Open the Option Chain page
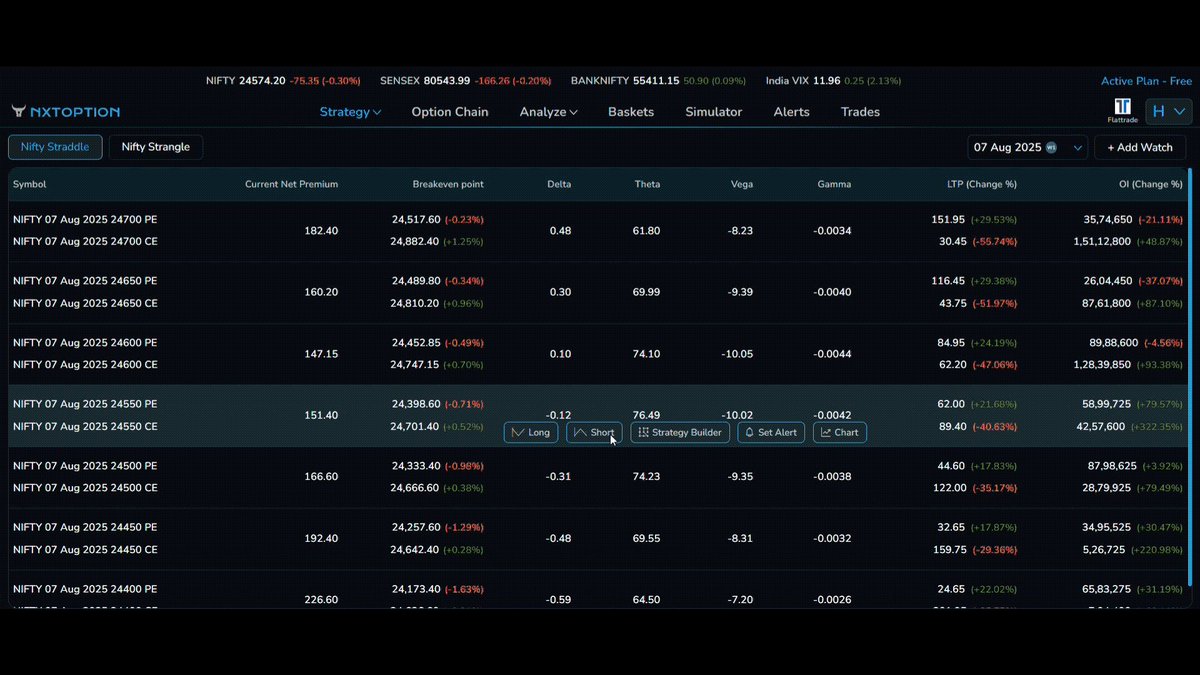The width and height of the screenshot is (1200, 675). tap(450, 112)
